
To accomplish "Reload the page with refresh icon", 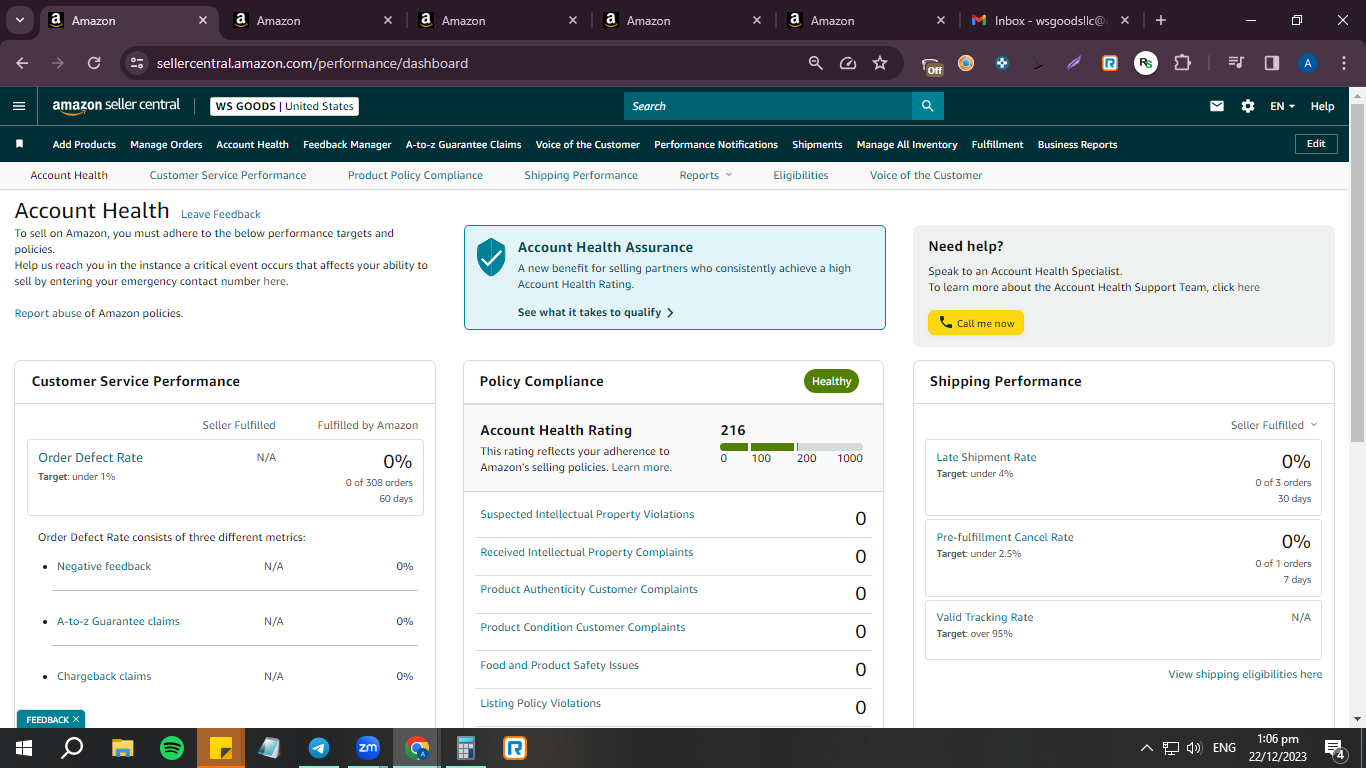I will point(94,63).
